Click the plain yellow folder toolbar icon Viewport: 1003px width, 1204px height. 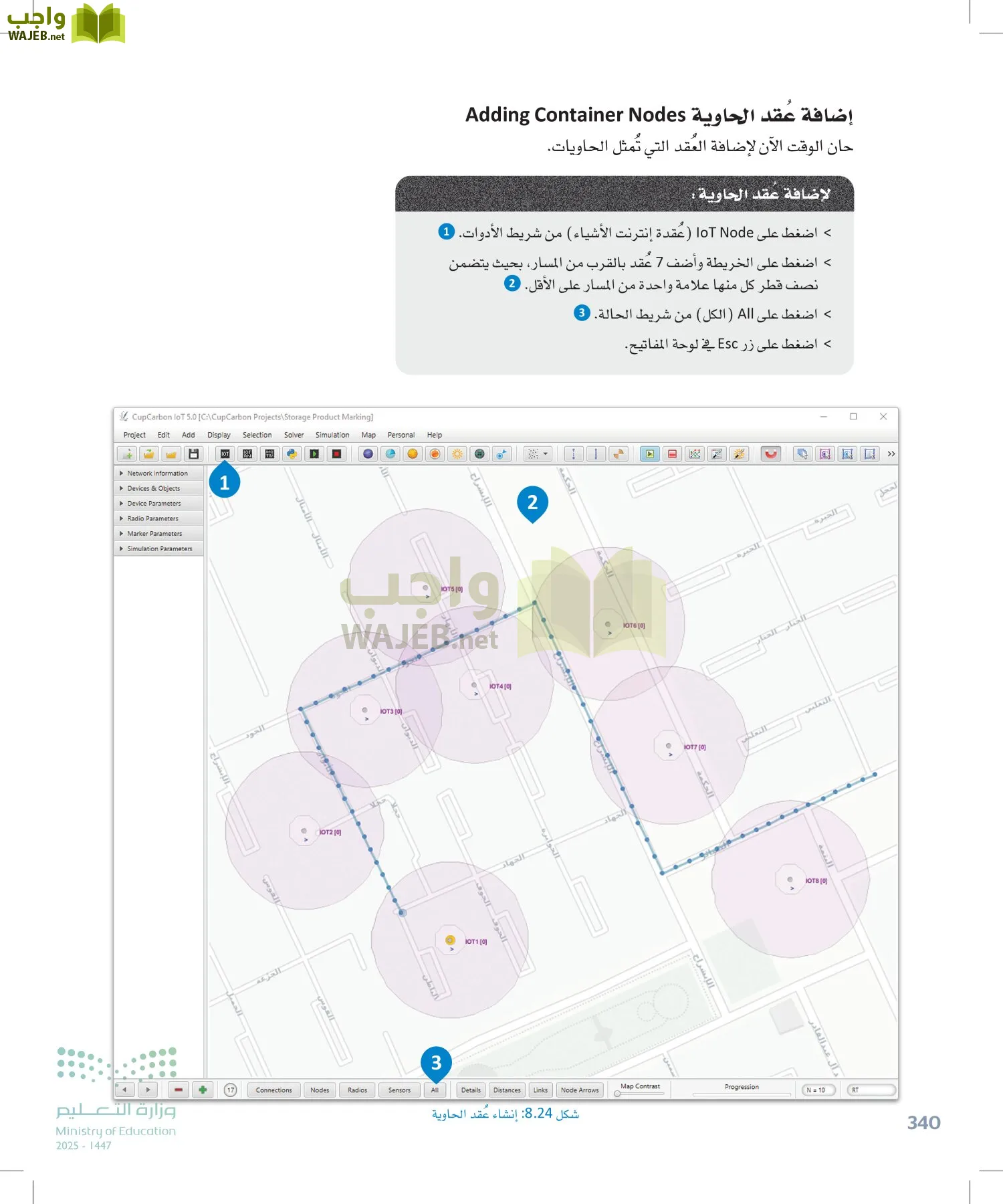pyautogui.click(x=171, y=454)
